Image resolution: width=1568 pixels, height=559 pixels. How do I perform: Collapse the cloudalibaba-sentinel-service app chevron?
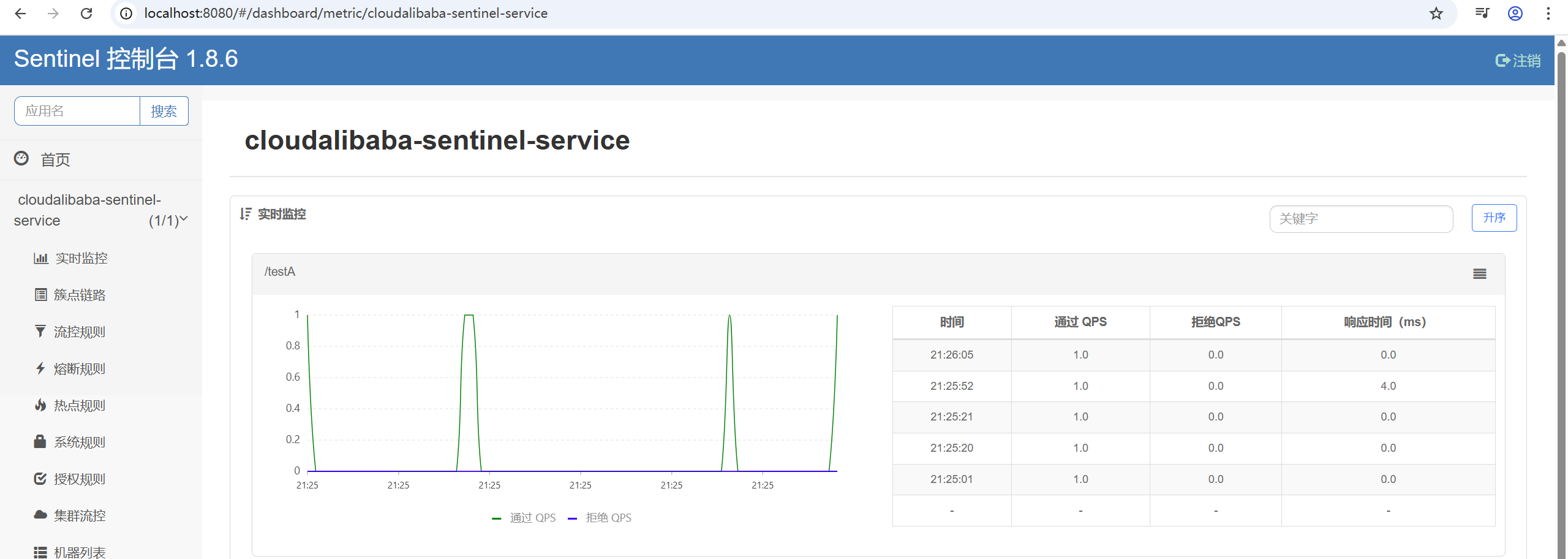183,219
